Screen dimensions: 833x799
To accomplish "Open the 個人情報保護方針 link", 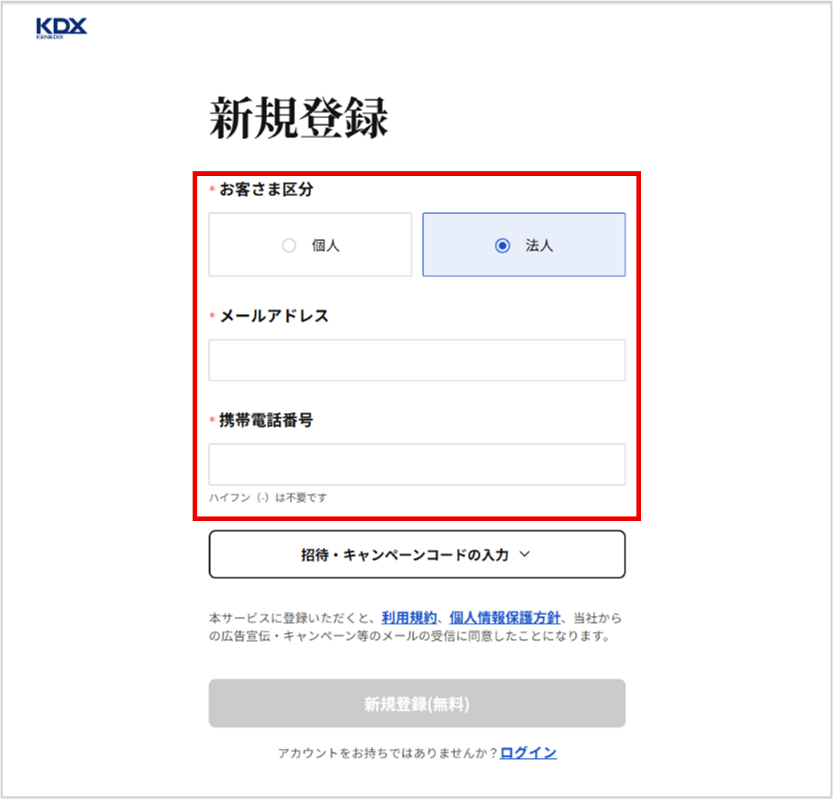I will [505, 618].
